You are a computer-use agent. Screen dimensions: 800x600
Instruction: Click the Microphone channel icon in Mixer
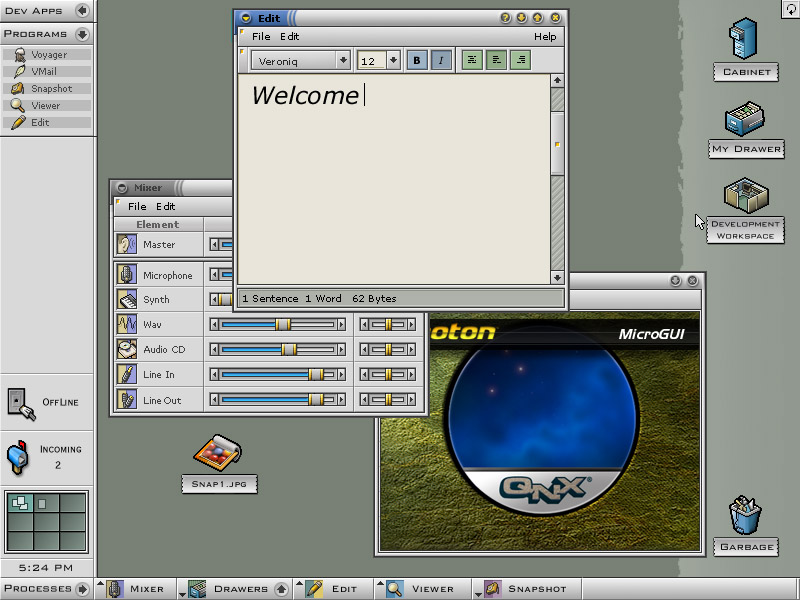point(127,275)
